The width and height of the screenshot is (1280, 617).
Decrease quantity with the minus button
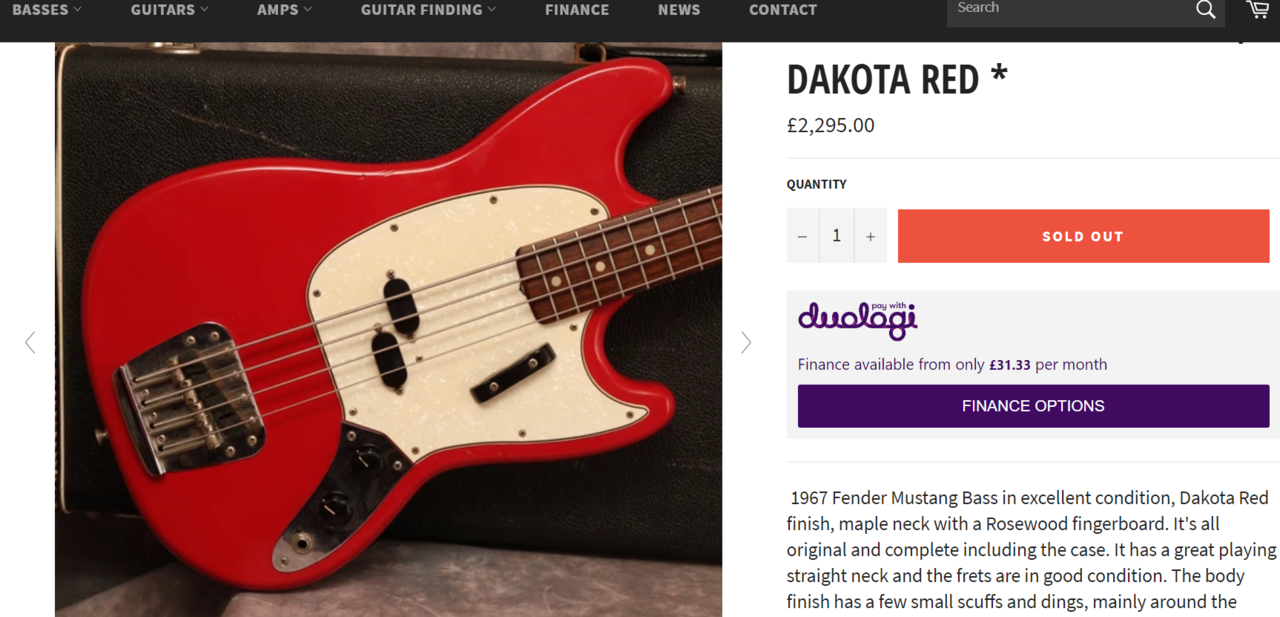coord(803,236)
